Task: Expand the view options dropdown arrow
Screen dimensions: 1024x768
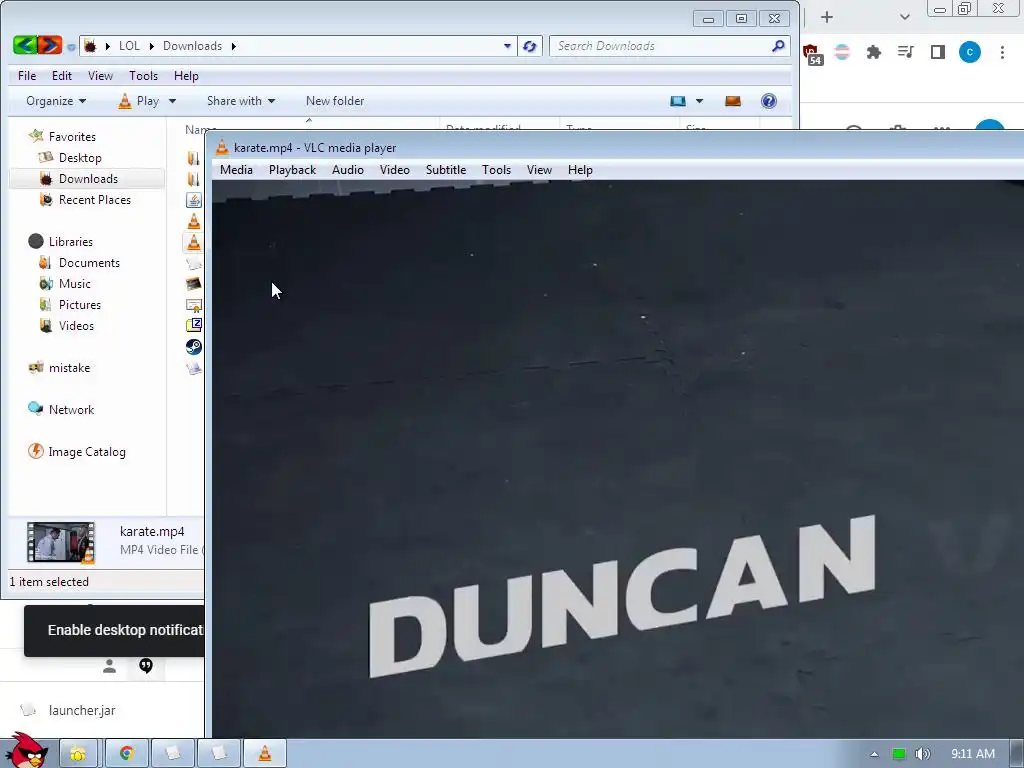Action: [x=699, y=101]
